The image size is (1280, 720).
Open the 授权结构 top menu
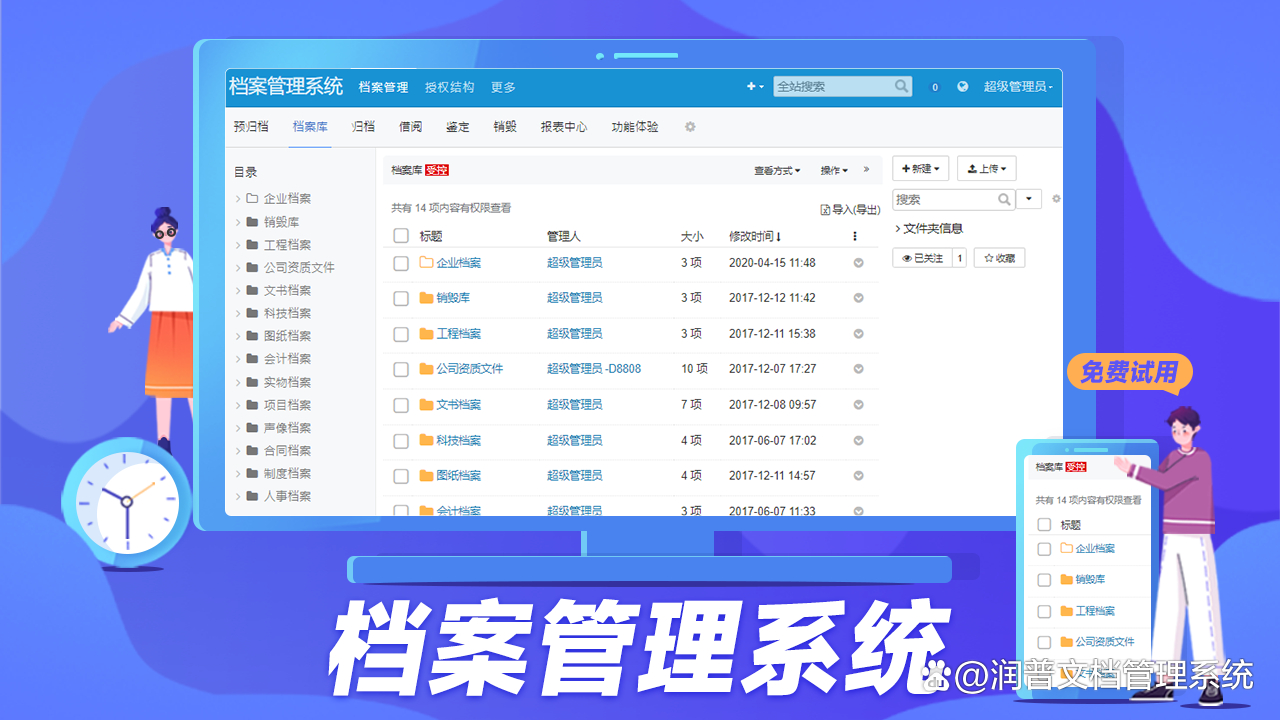pos(449,87)
